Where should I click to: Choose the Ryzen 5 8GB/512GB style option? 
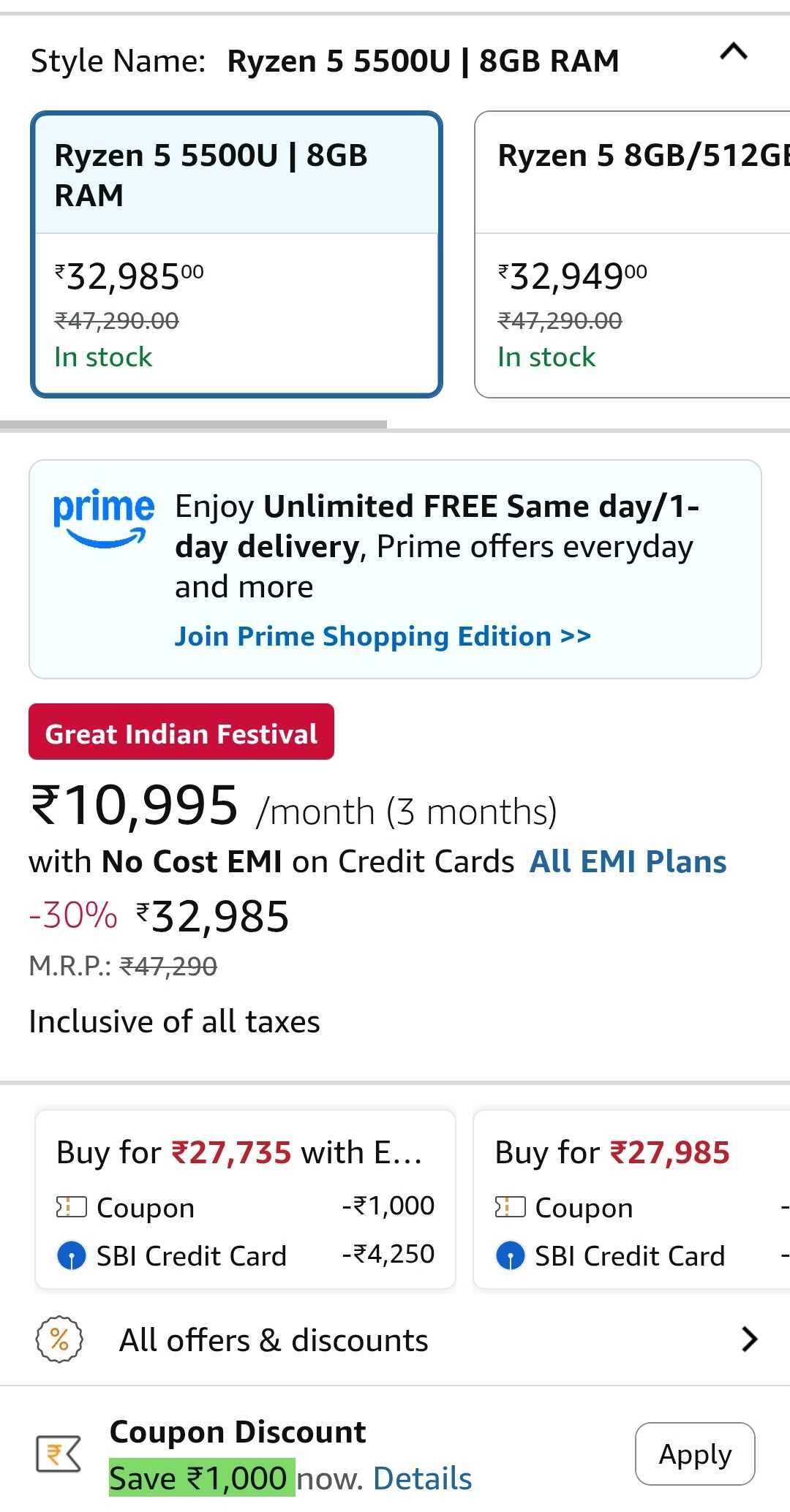(632, 254)
